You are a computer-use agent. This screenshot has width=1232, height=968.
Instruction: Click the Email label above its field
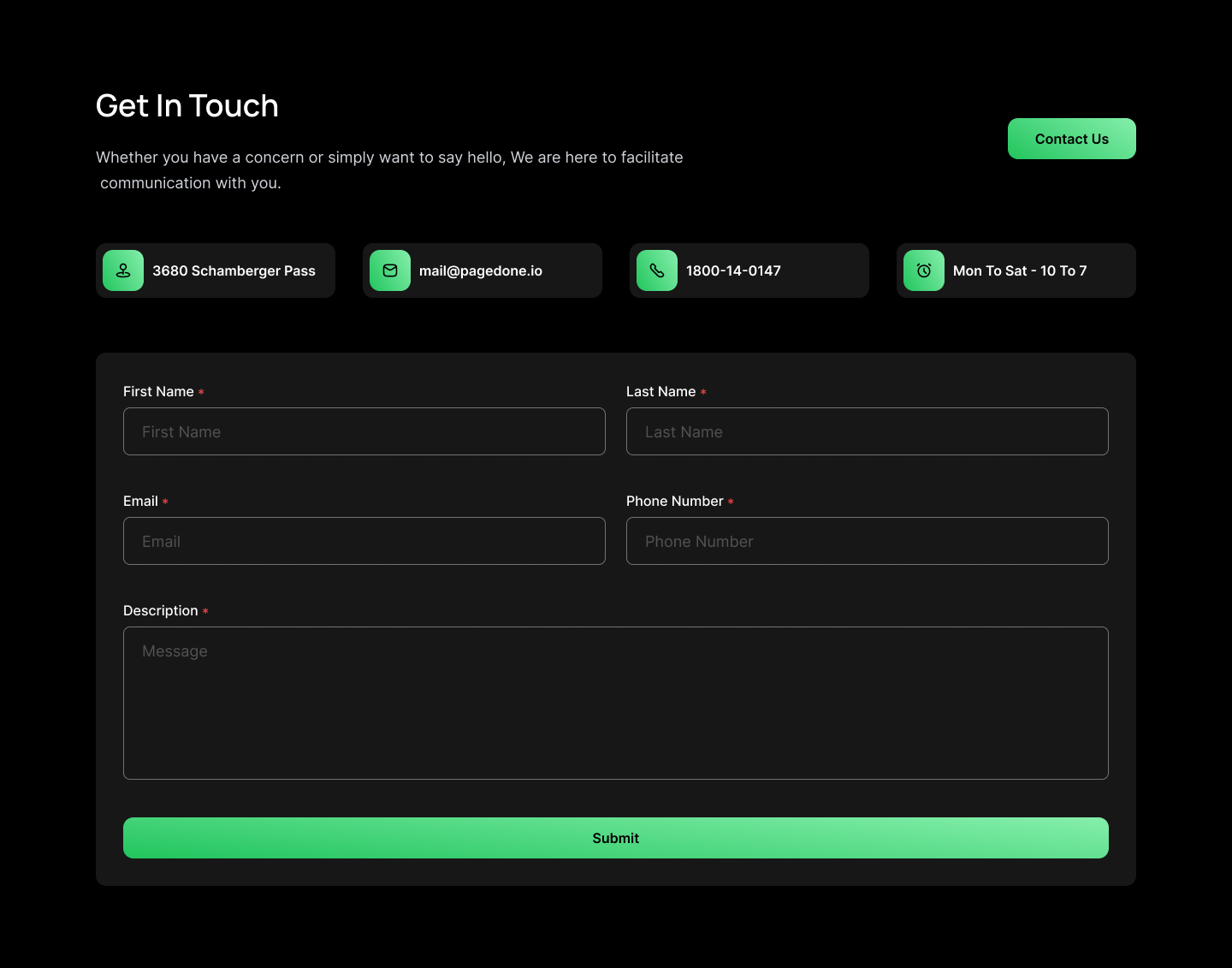140,501
